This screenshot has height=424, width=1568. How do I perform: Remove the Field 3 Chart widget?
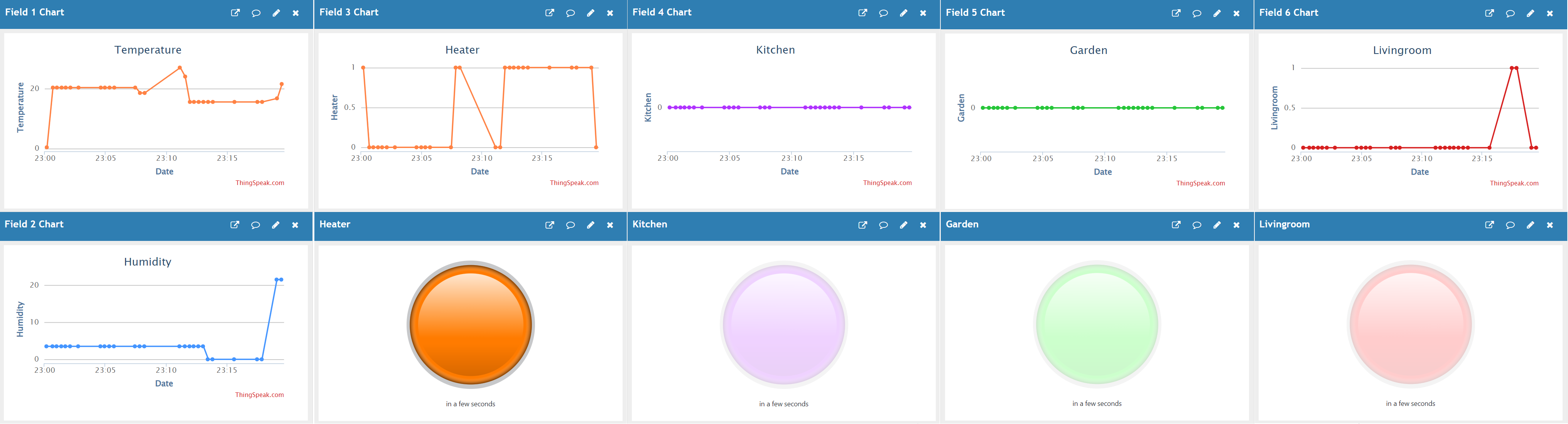(x=610, y=13)
